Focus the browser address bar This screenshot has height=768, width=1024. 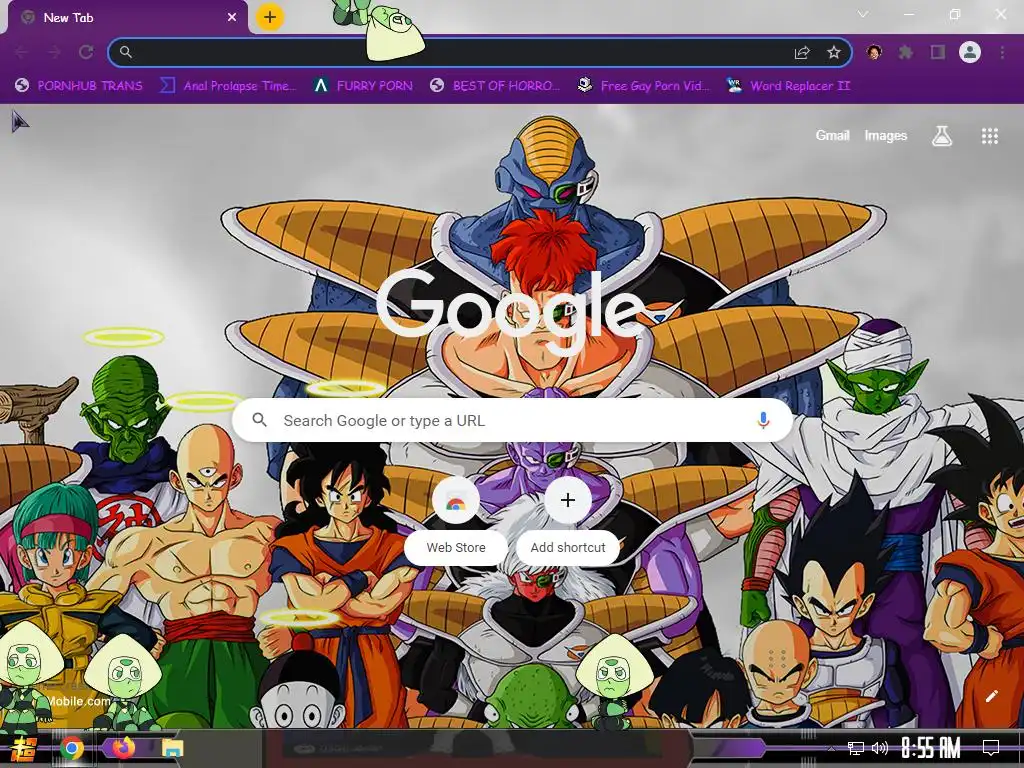pos(480,52)
